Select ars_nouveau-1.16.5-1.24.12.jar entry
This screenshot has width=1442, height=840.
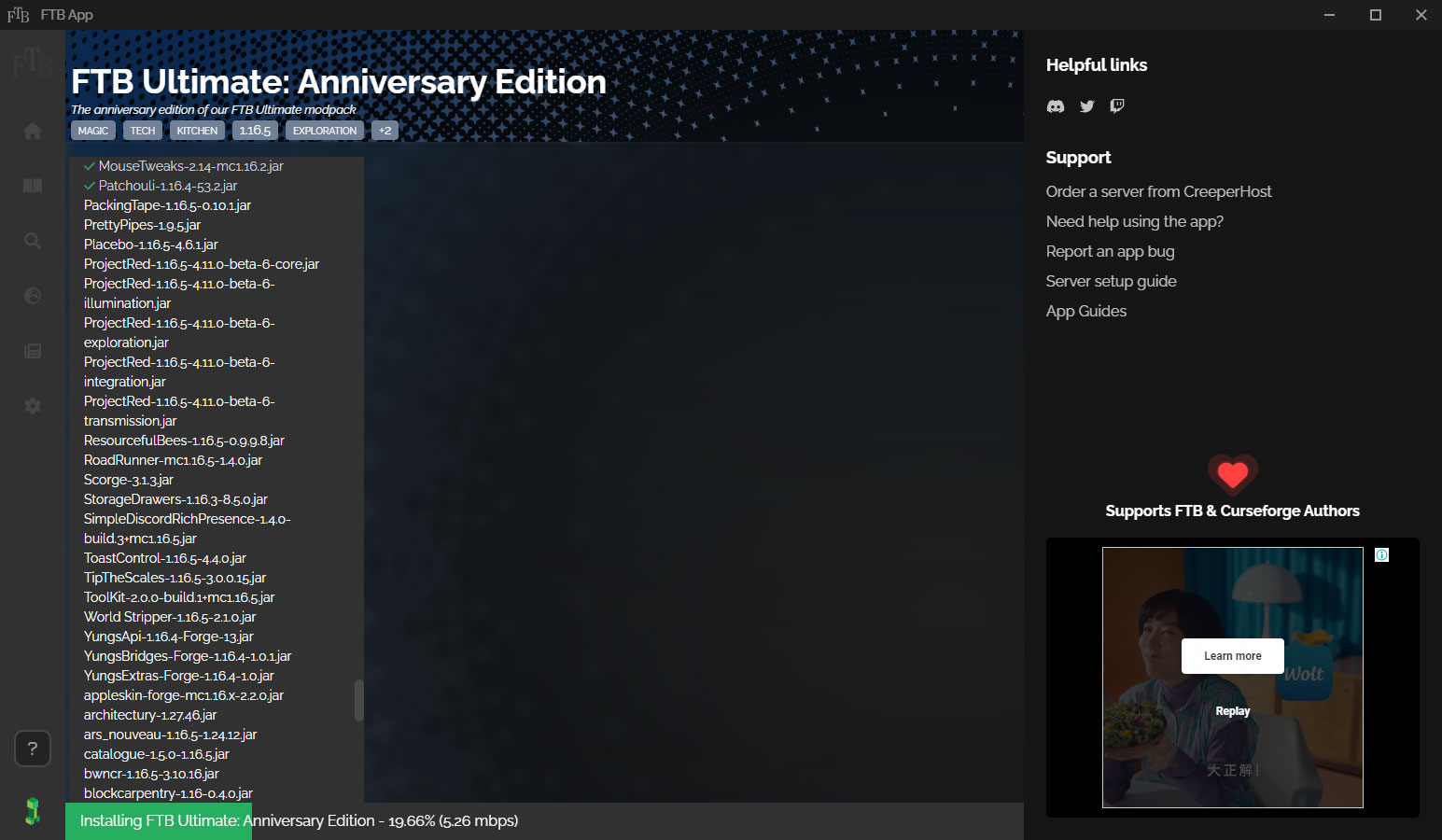tap(171, 735)
